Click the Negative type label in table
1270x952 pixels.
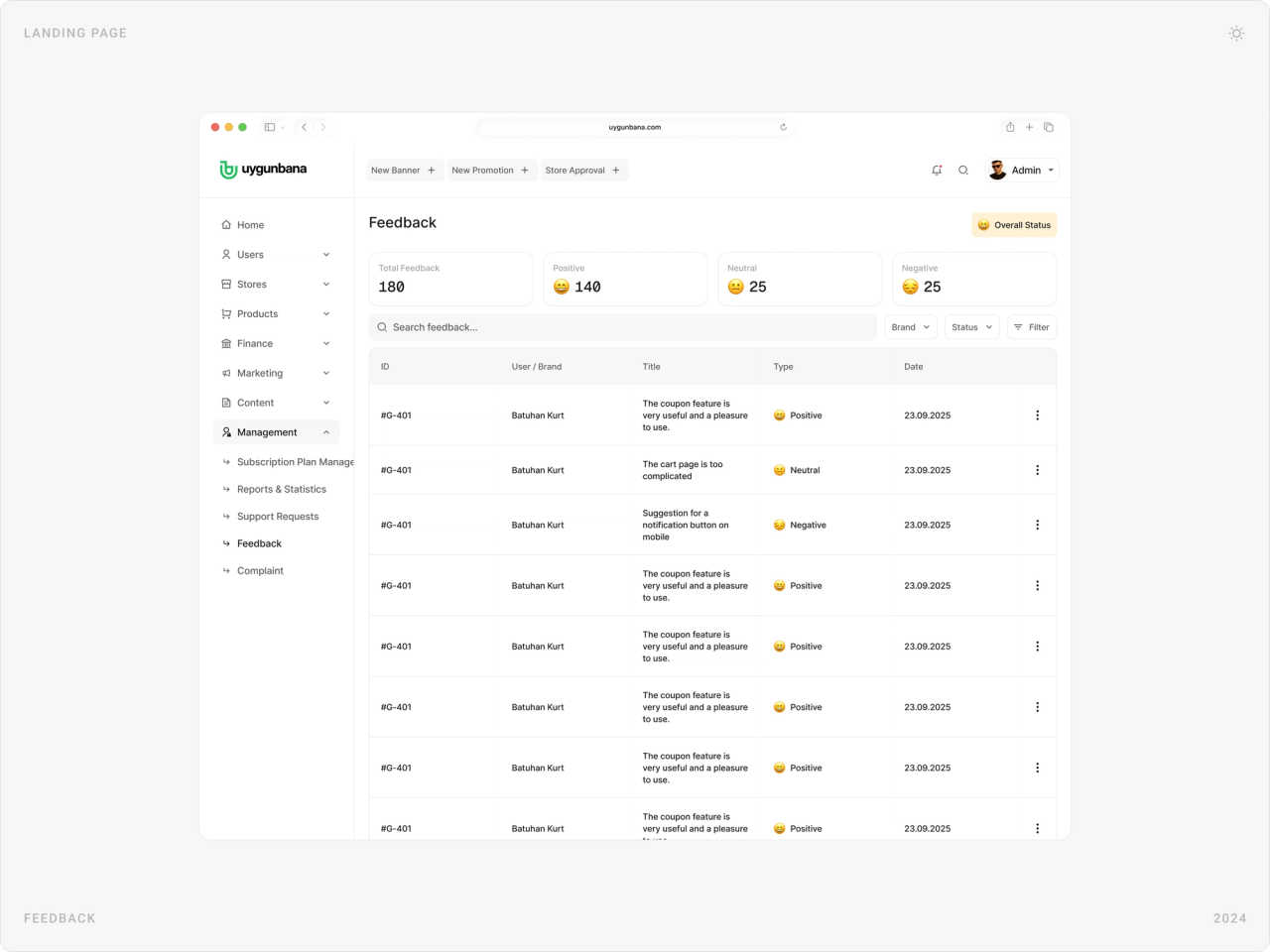click(x=809, y=526)
